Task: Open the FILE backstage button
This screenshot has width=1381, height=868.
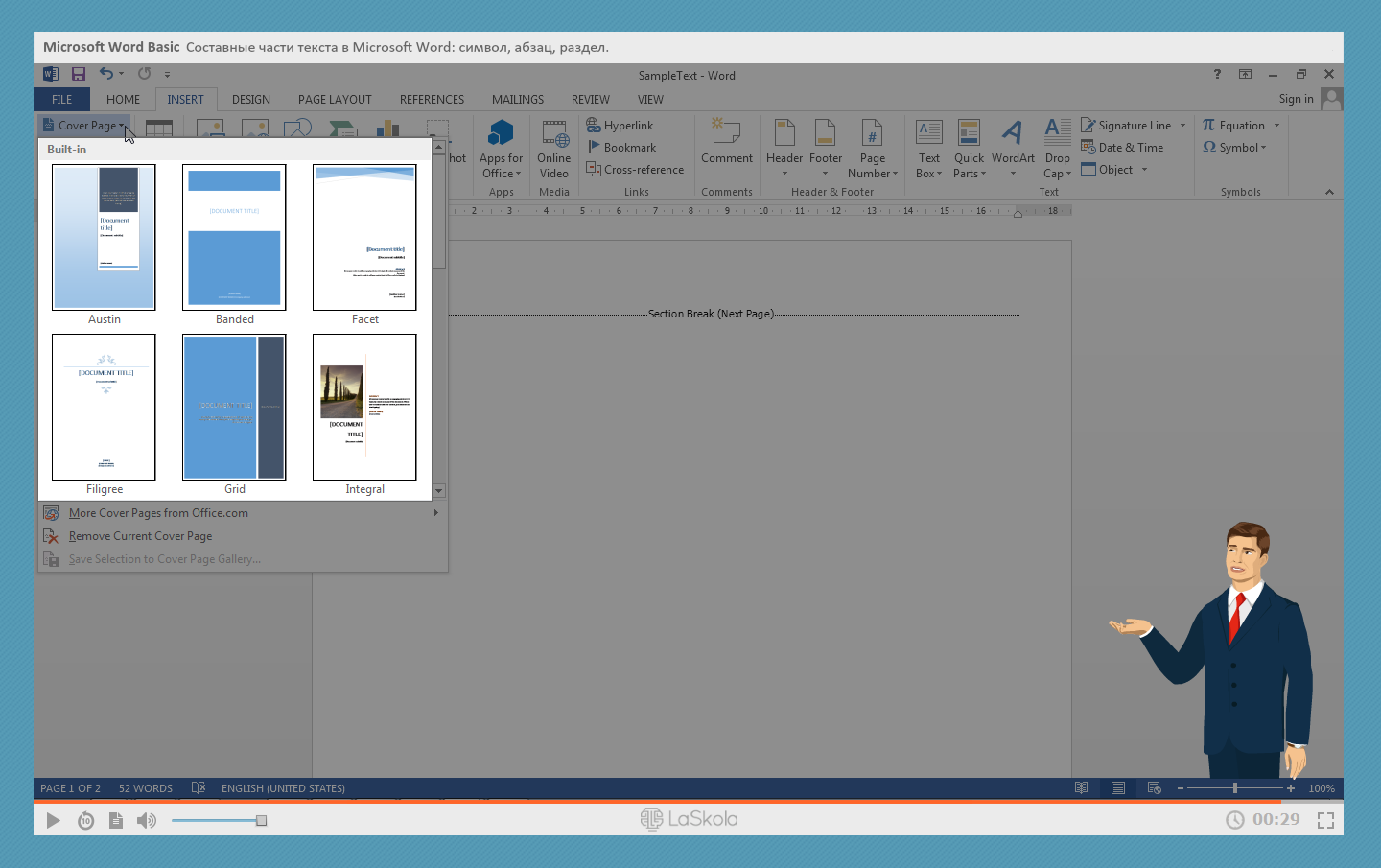Action: 61,100
